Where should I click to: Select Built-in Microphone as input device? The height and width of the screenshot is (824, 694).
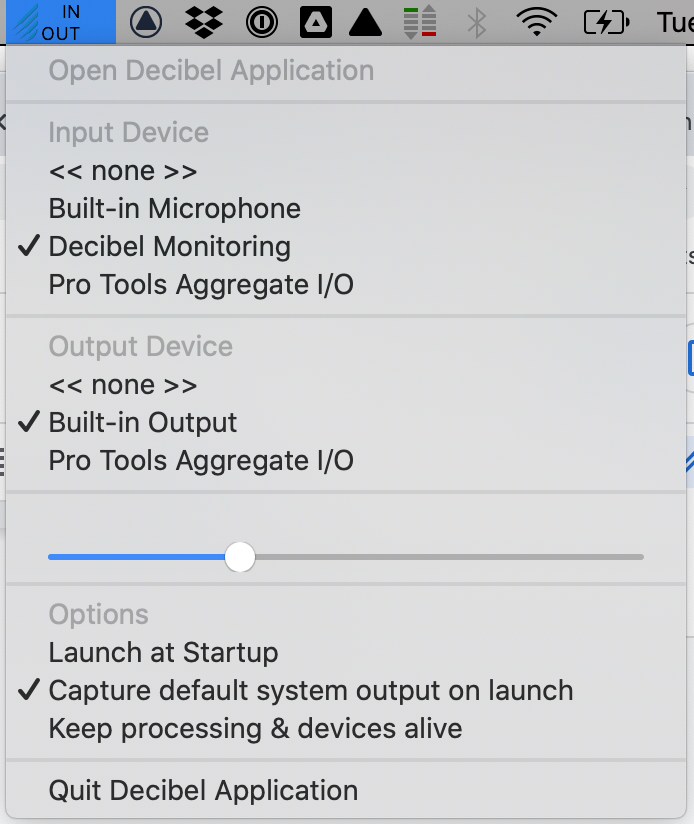pos(174,209)
